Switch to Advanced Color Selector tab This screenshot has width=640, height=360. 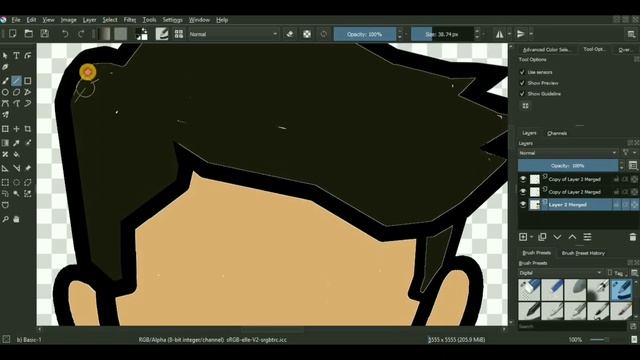click(546, 50)
